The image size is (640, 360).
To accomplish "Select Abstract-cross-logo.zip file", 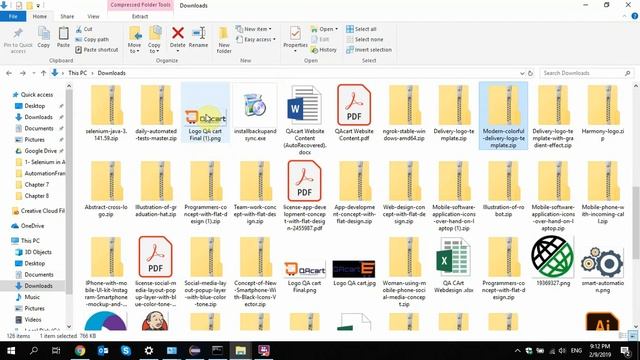I will pyautogui.click(x=106, y=189).
